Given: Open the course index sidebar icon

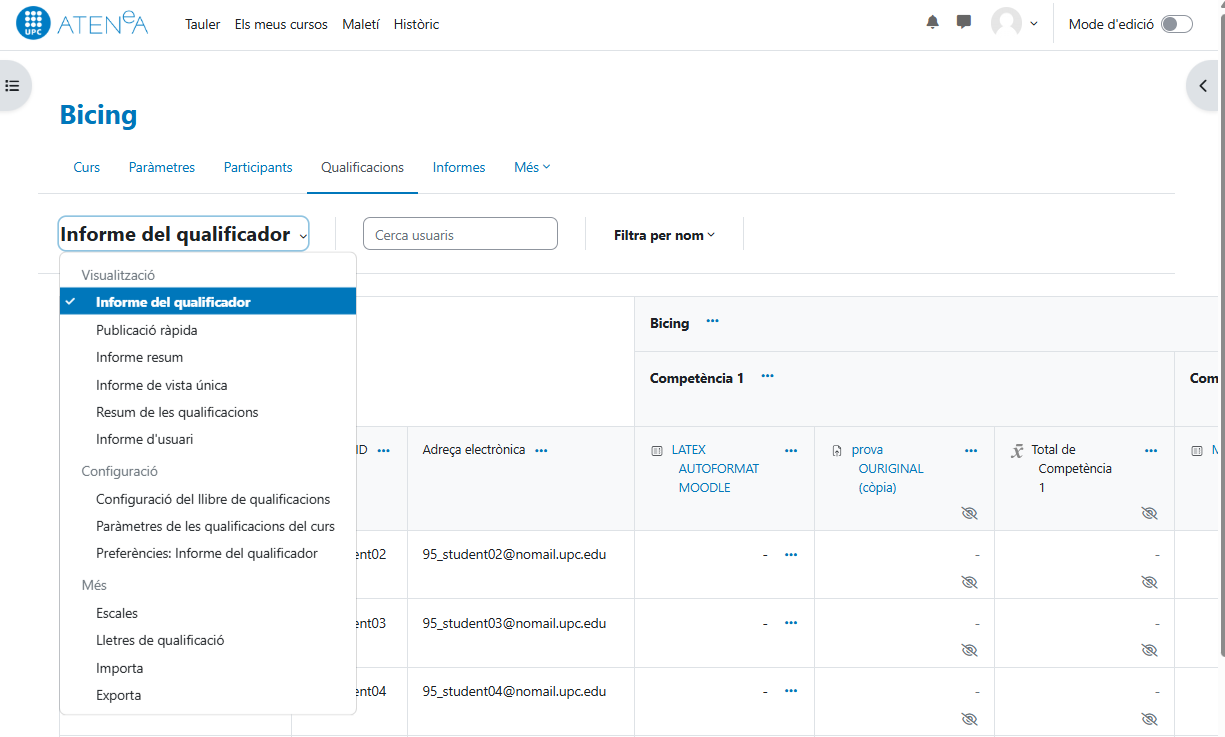Looking at the screenshot, I should [x=13, y=86].
